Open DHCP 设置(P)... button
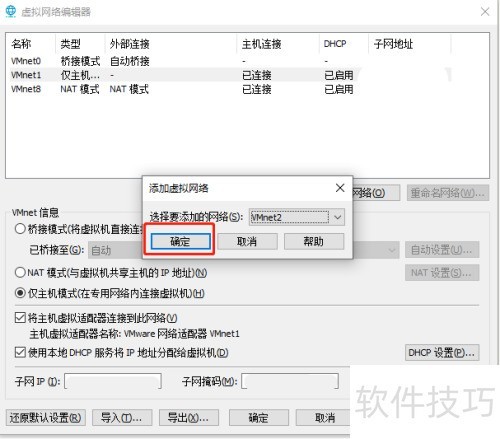The width and height of the screenshot is (500, 439). [x=442, y=352]
